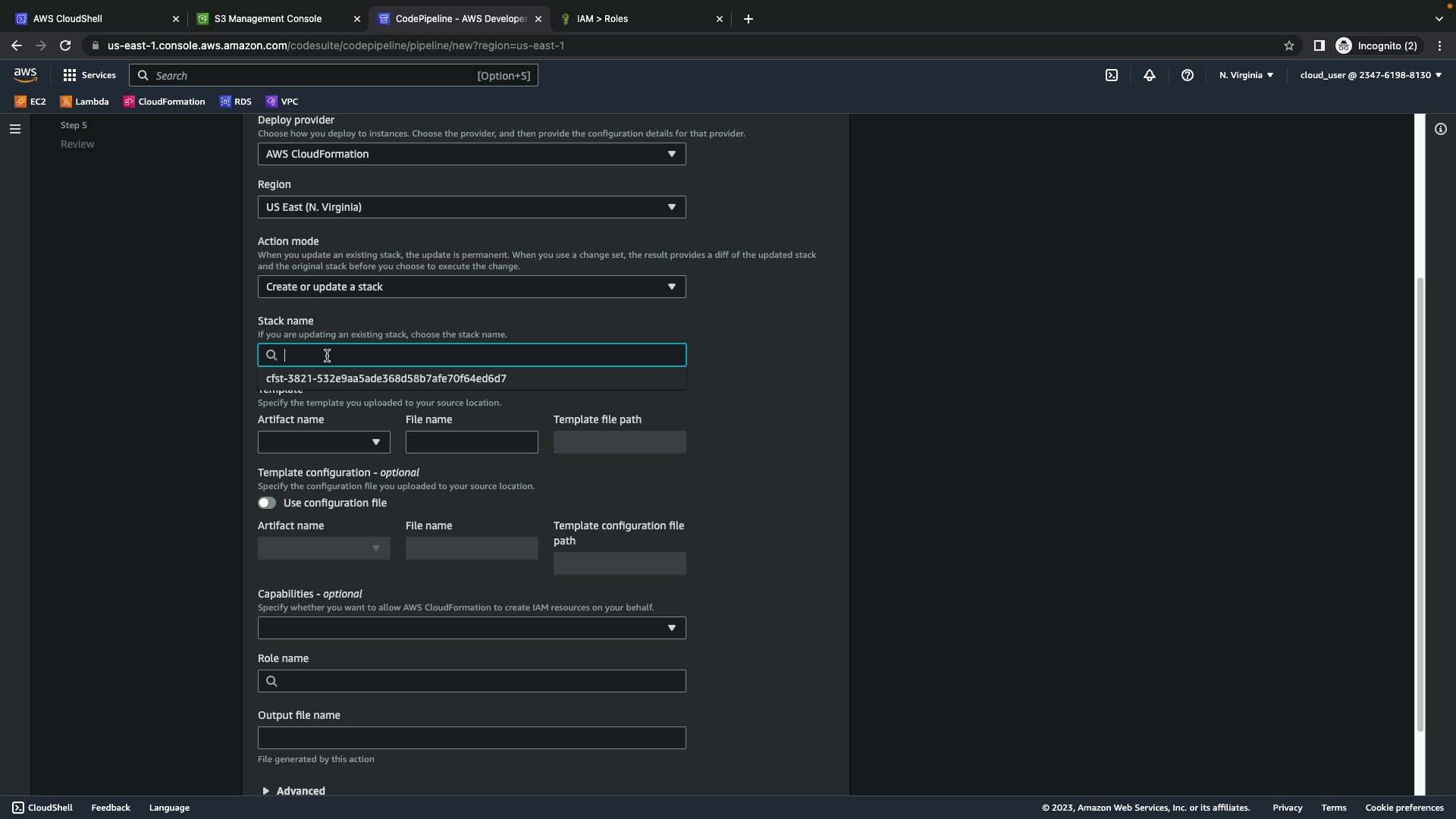Click the Cookie preferences link
Screen dimensions: 1456x819
click(1404, 808)
